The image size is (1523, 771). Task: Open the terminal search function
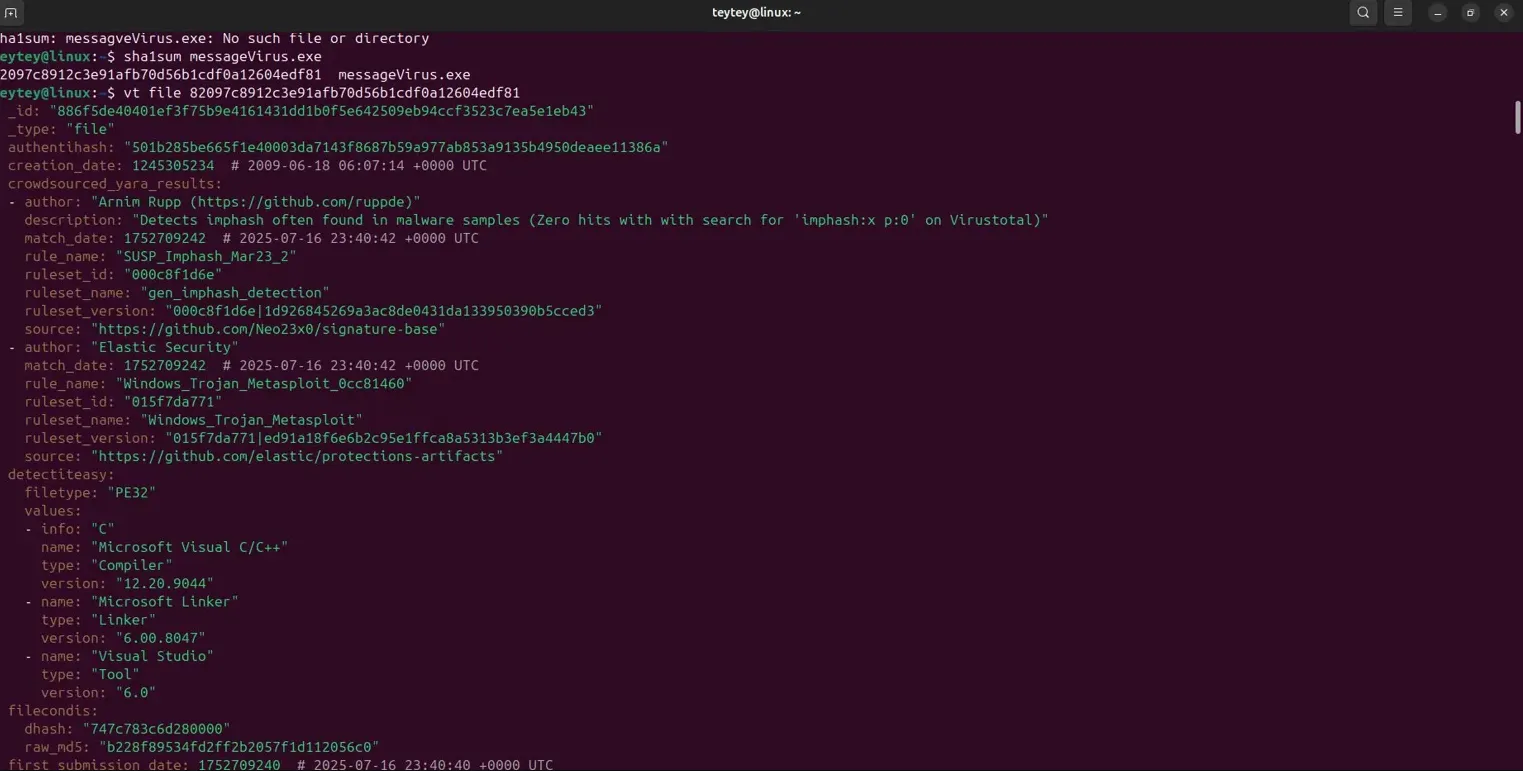(1362, 12)
